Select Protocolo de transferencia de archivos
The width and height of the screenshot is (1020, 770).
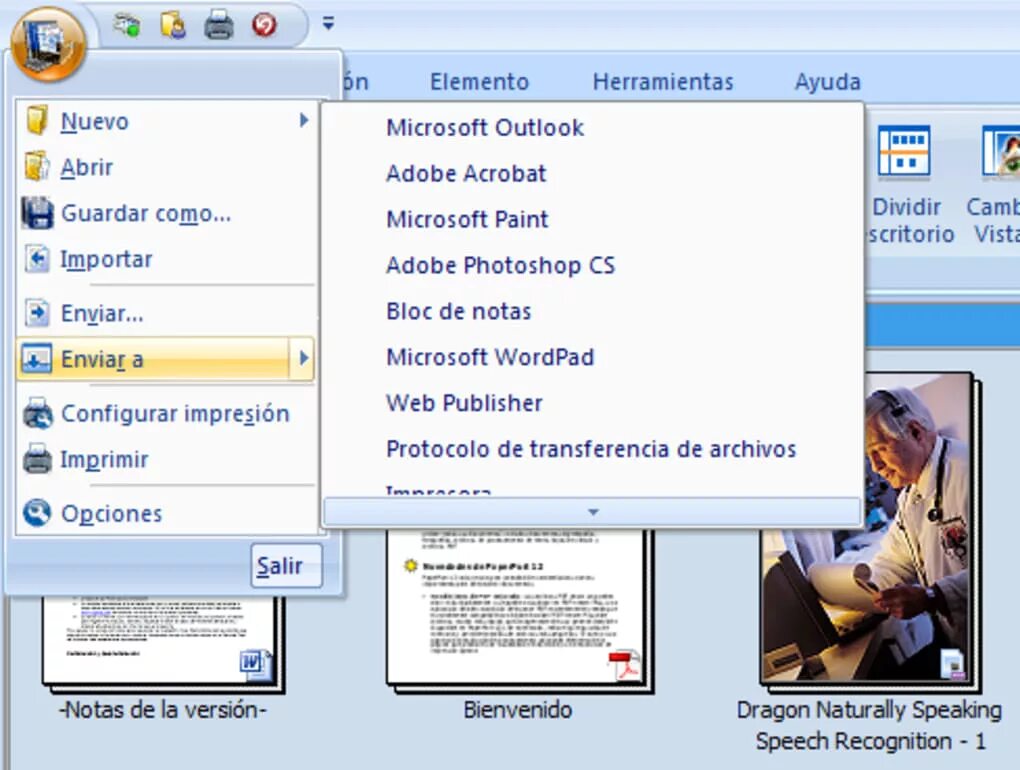592,449
